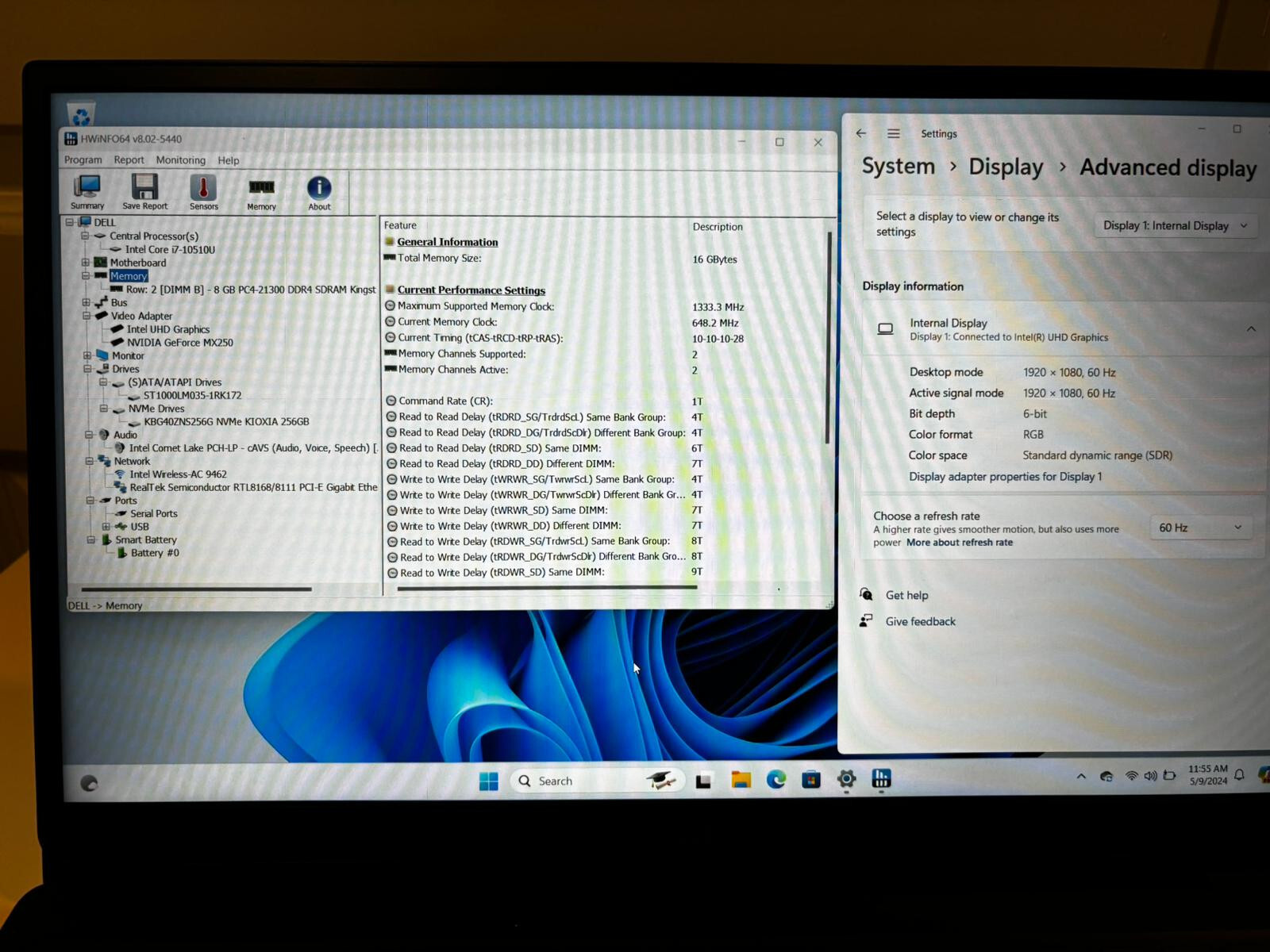Screen dimensions: 1270x952
Task: Open the Windows Start button
Action: click(489, 781)
